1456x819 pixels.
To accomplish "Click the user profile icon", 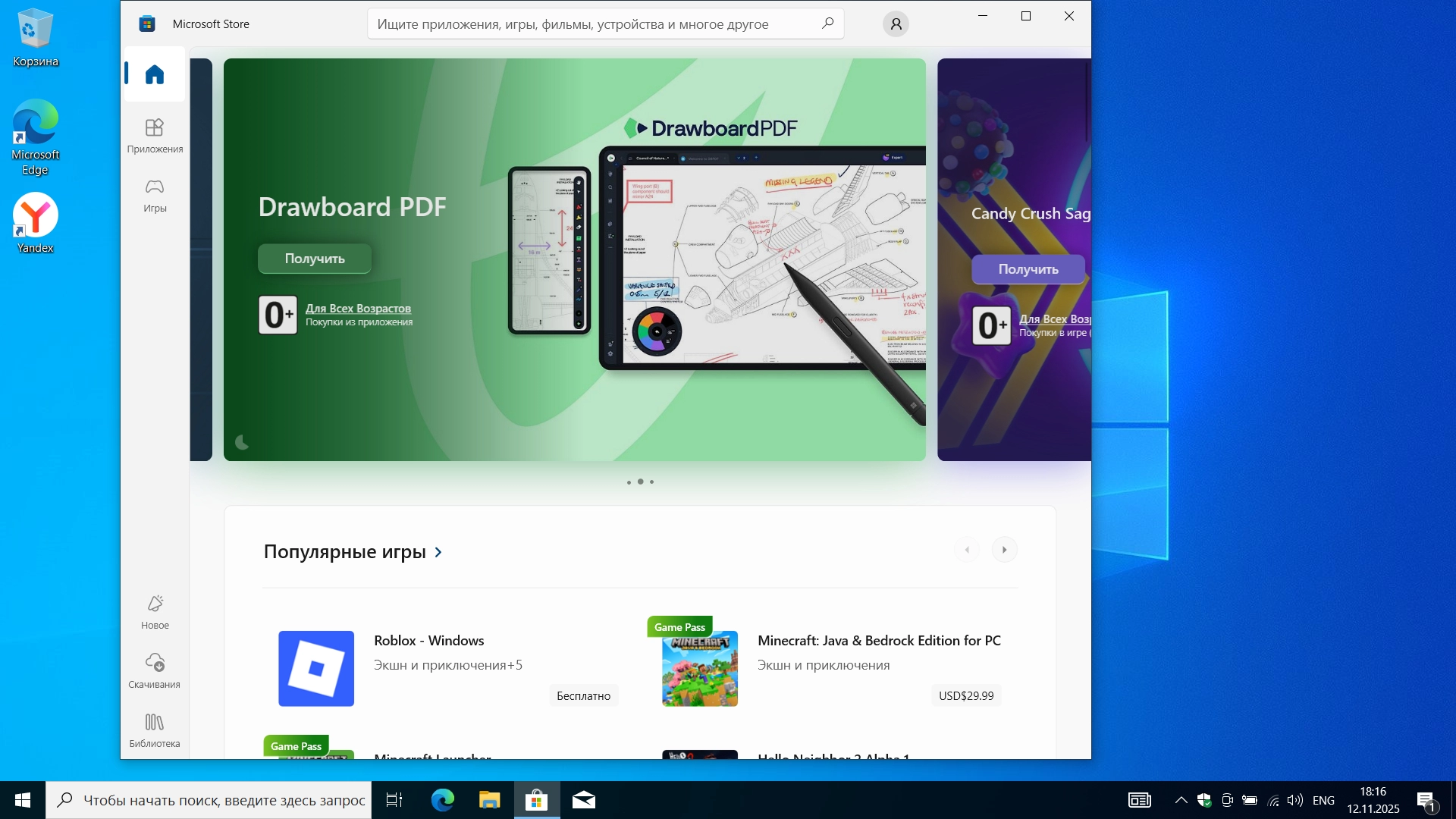I will click(x=896, y=24).
